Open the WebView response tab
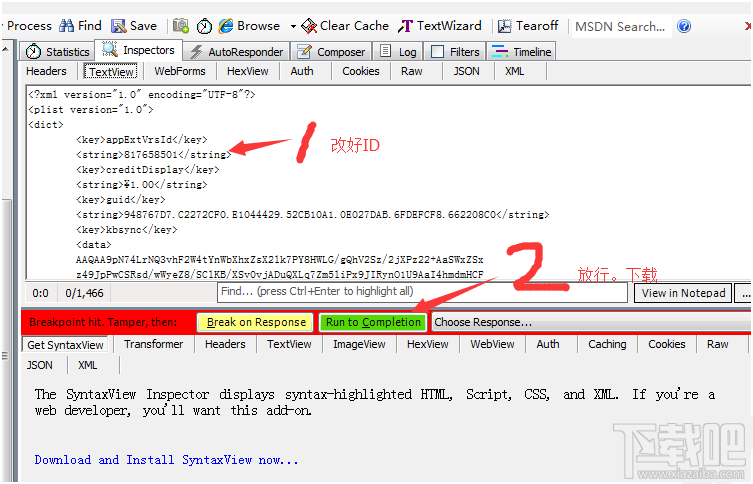The image size is (753, 484). 492,344
